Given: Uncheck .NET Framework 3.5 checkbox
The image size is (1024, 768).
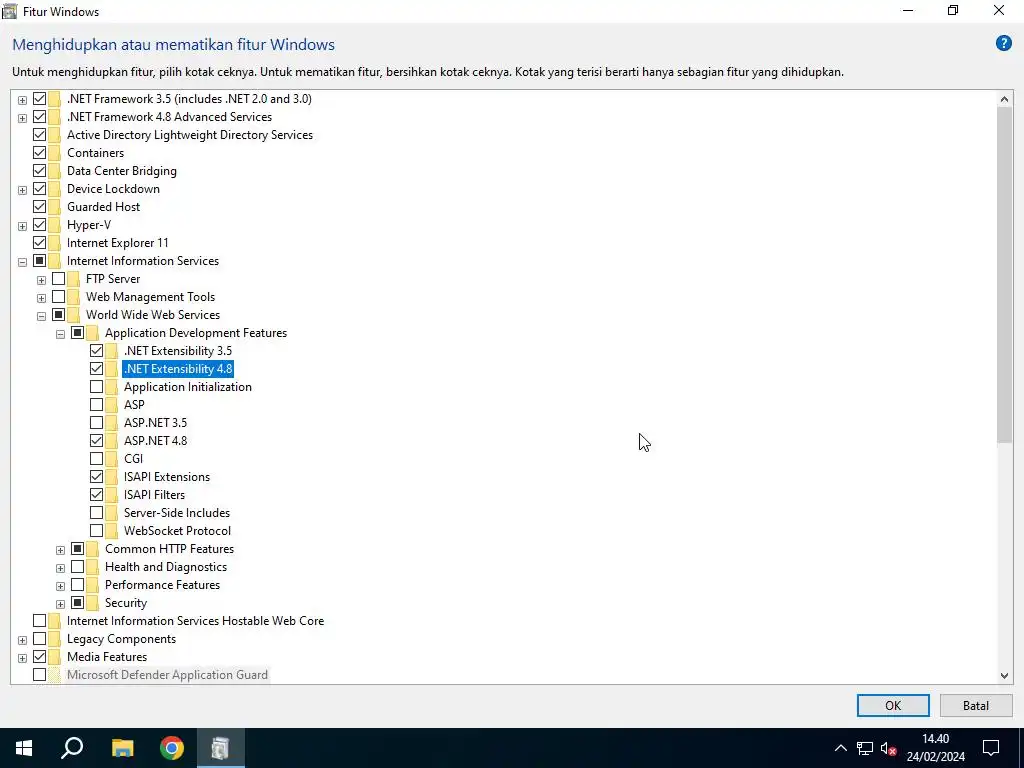Looking at the screenshot, I should 39,99.
